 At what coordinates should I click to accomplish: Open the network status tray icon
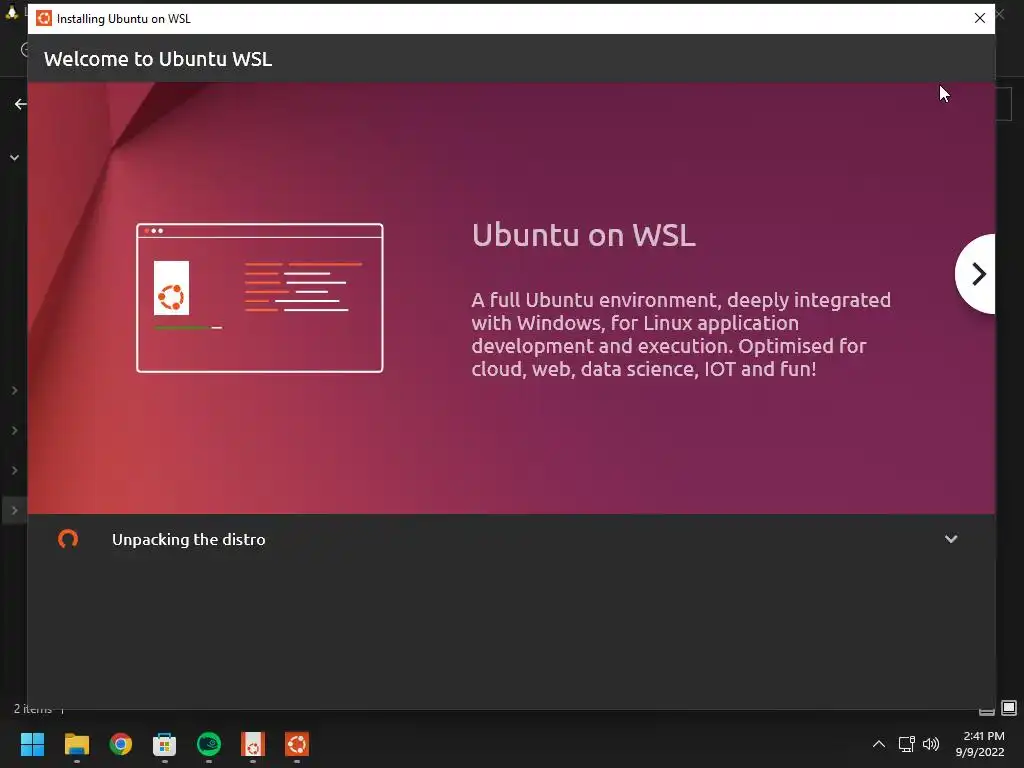(906, 744)
